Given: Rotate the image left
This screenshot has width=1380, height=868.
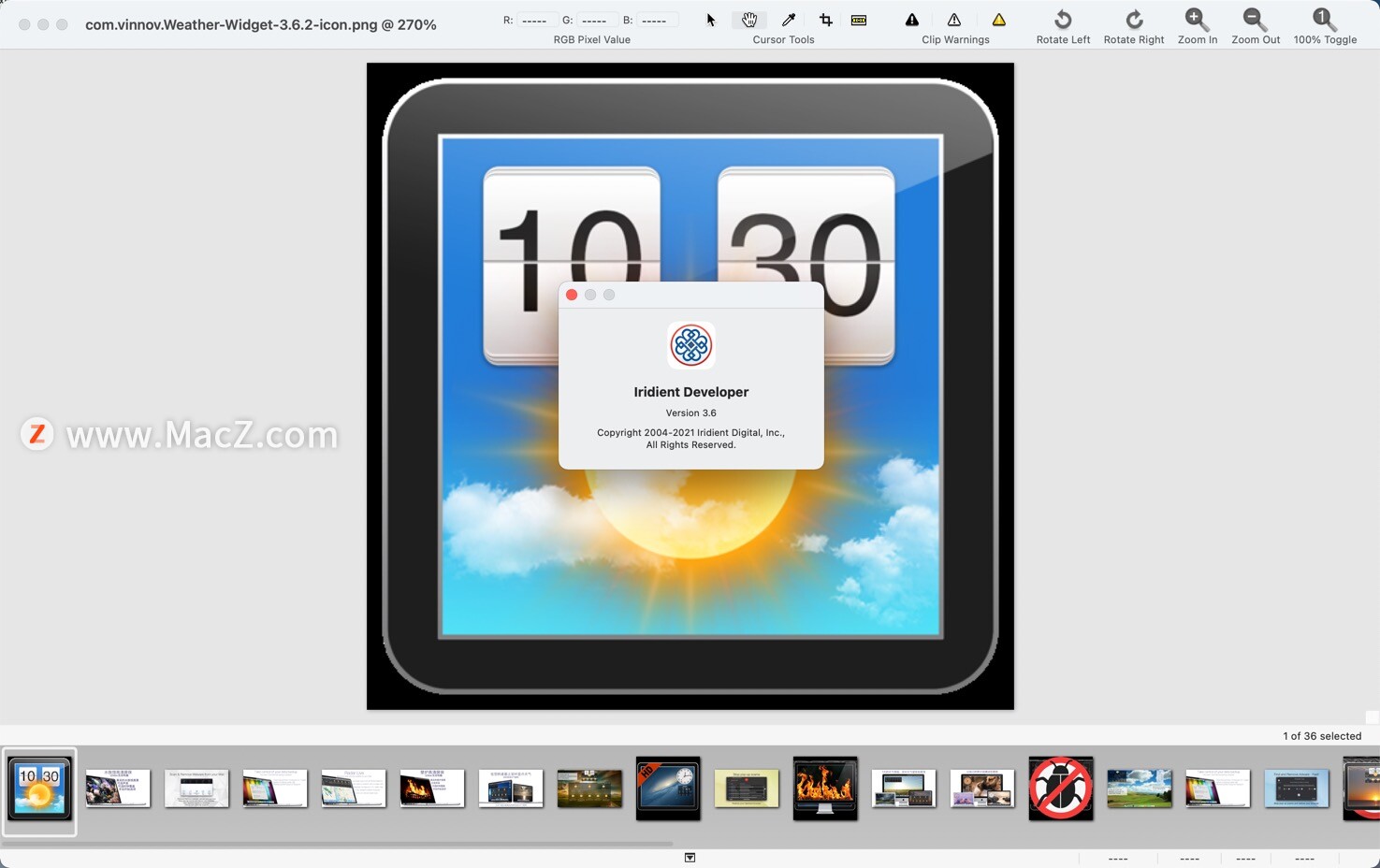Looking at the screenshot, I should click(1063, 26).
